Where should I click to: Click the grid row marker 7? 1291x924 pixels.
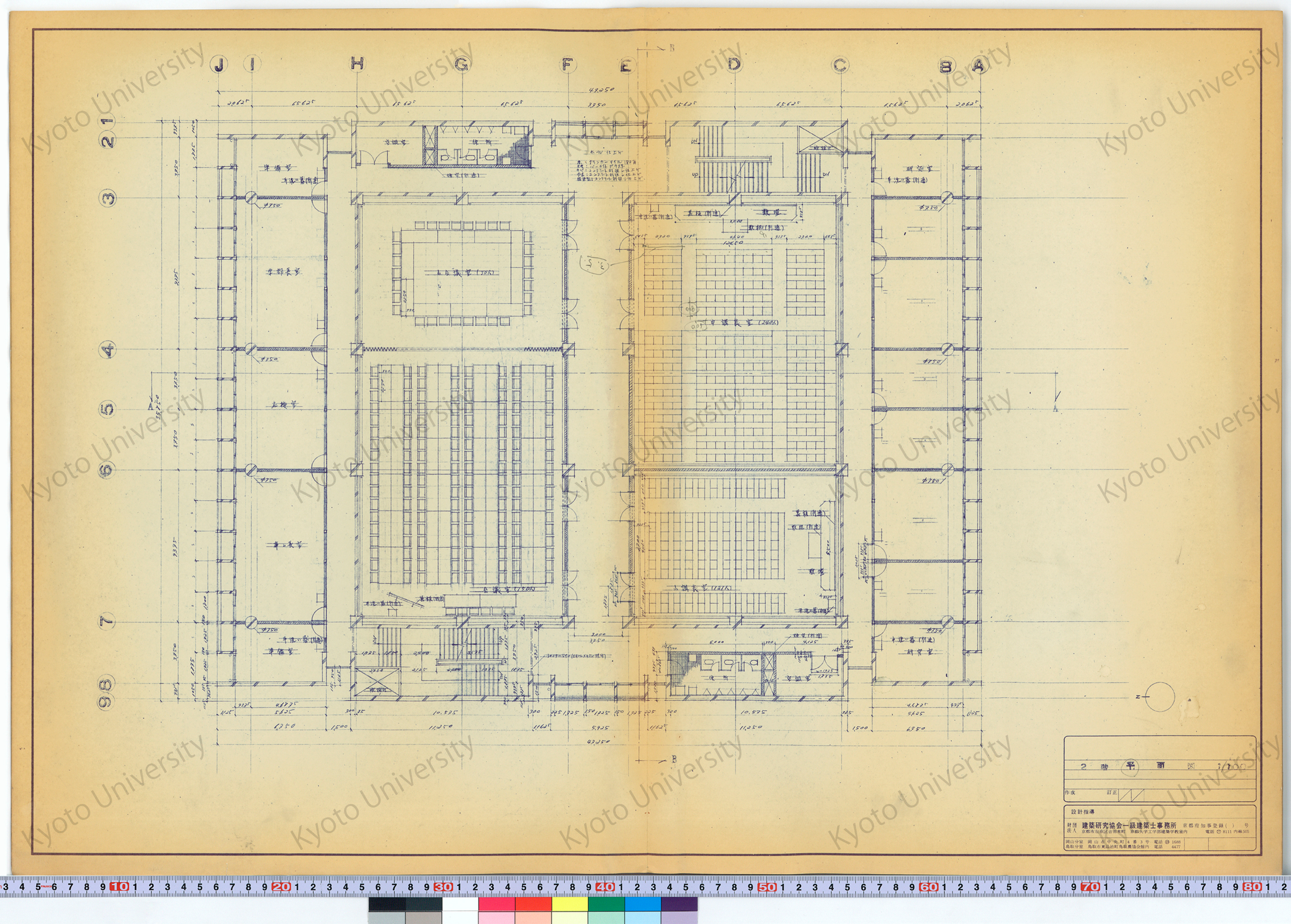click(x=107, y=622)
